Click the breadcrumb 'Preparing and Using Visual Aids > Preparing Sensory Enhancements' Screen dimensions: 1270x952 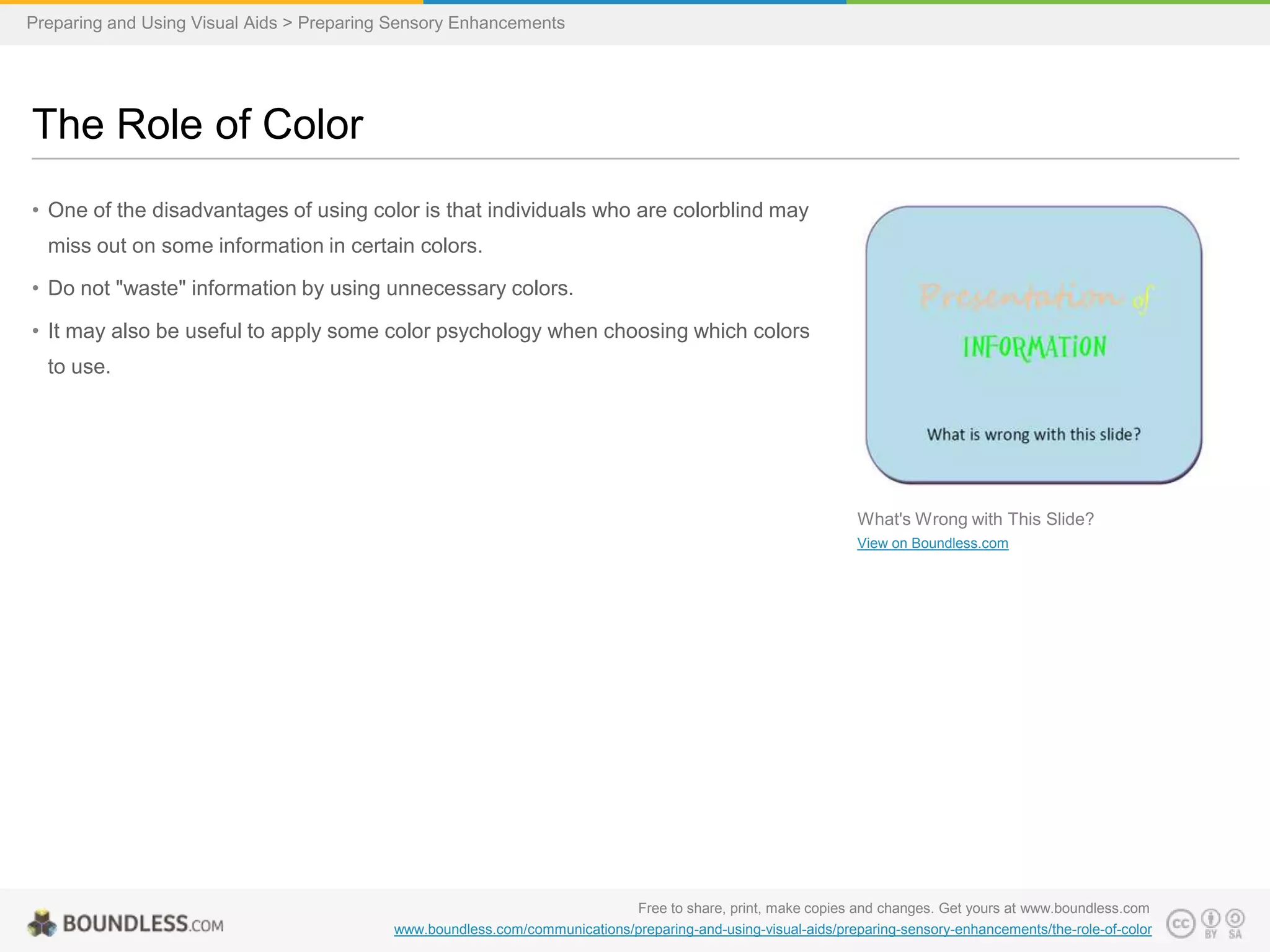click(x=296, y=23)
